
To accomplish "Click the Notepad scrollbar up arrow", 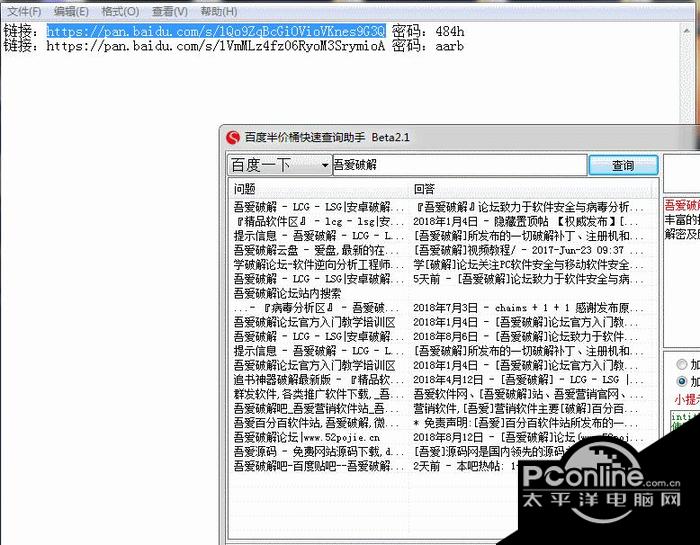I will click(687, 30).
